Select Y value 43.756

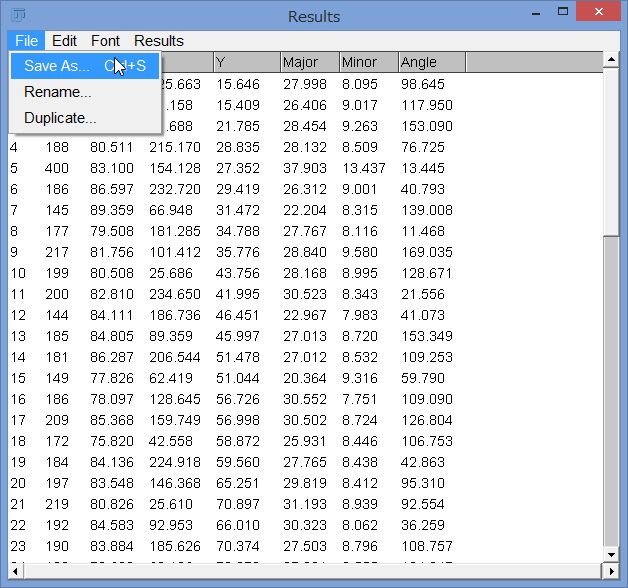click(238, 274)
